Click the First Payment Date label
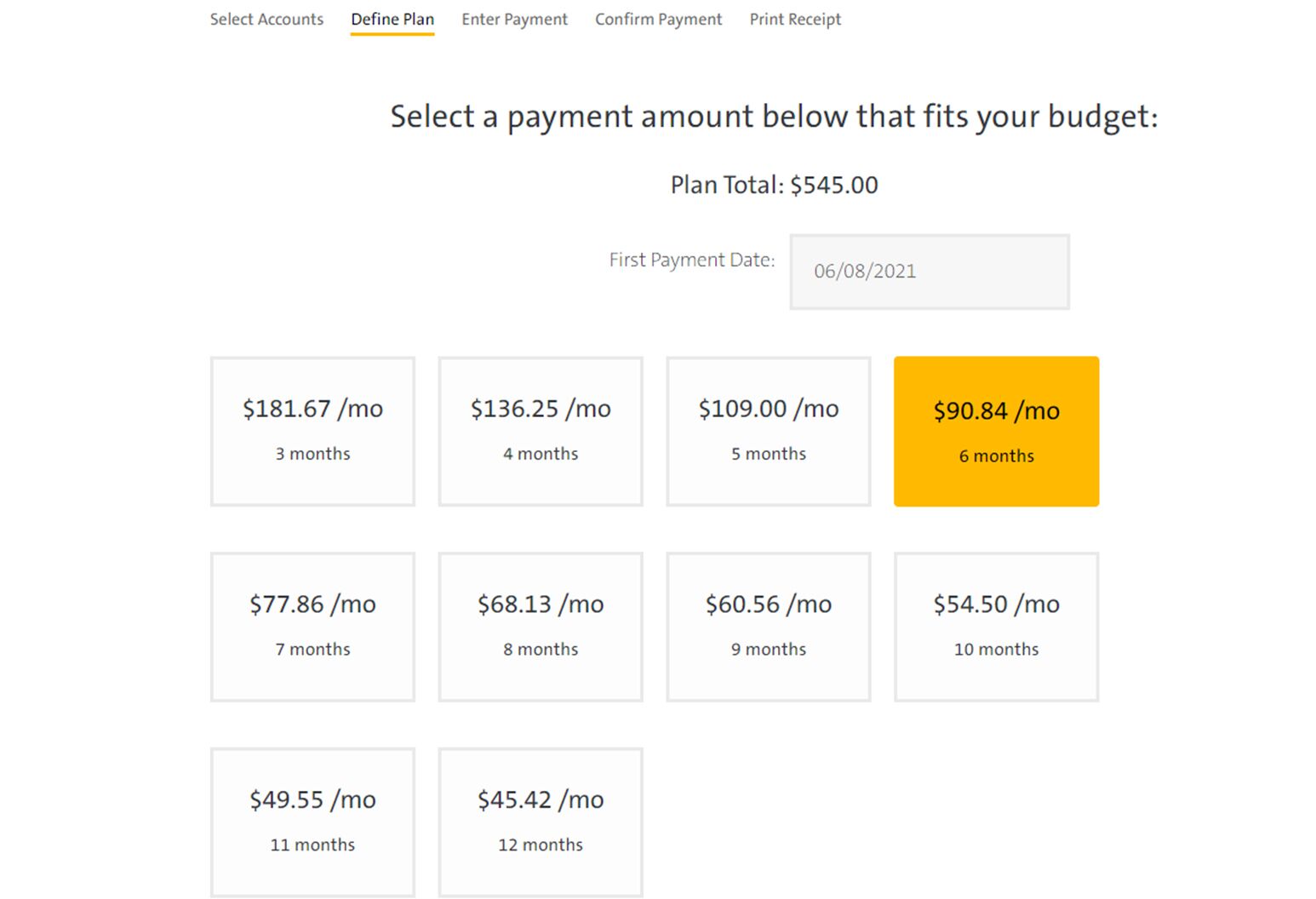 tap(691, 261)
